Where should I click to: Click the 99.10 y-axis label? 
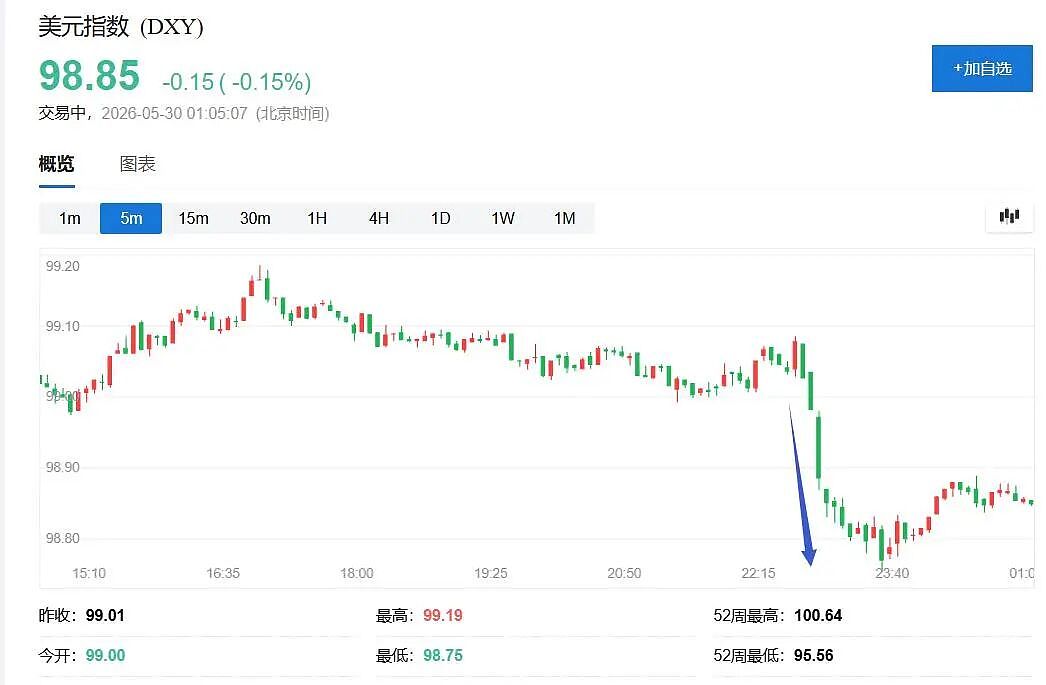point(63,326)
